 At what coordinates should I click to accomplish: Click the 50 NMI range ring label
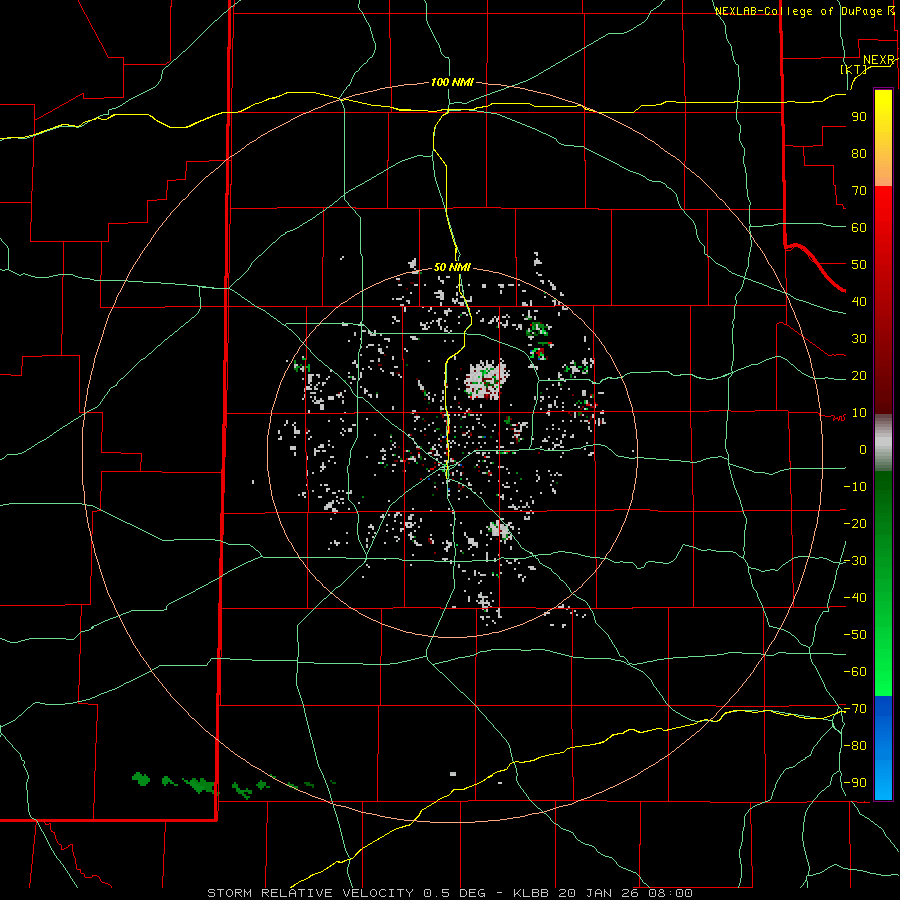452,267
